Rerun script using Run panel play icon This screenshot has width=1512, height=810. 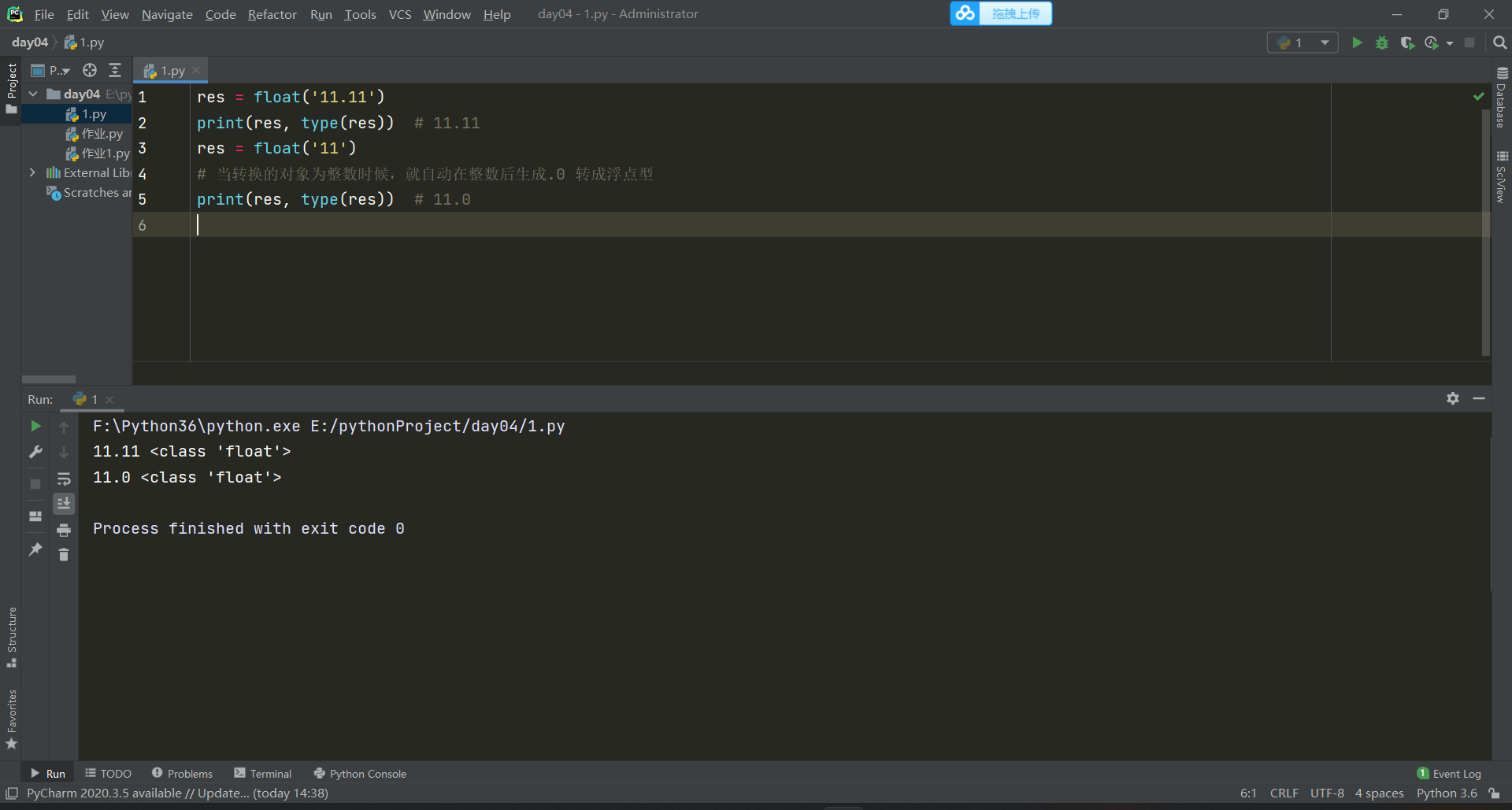35,426
